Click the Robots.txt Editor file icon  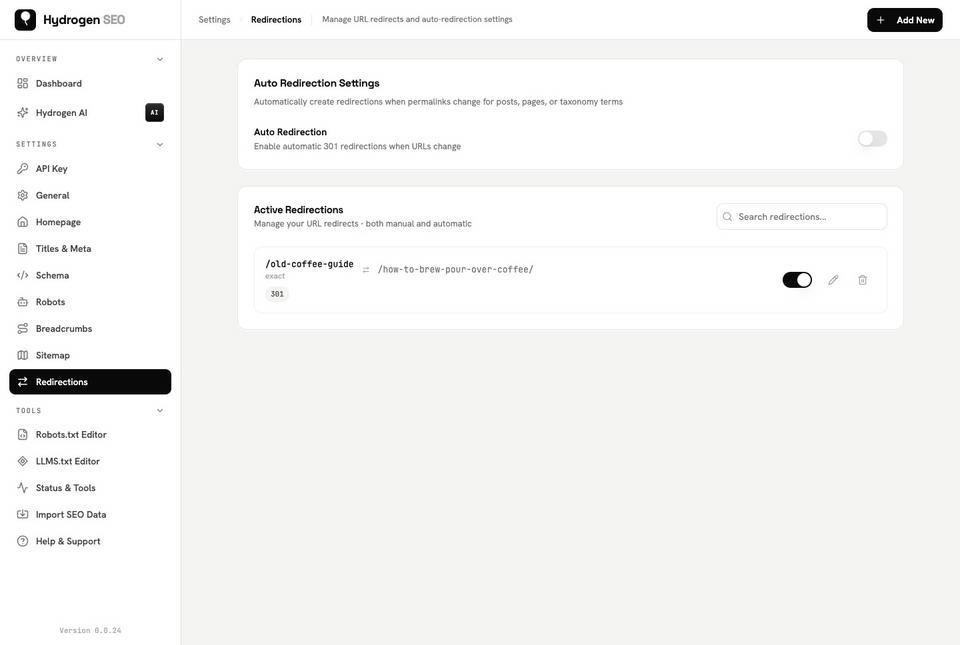pyautogui.click(x=23, y=434)
